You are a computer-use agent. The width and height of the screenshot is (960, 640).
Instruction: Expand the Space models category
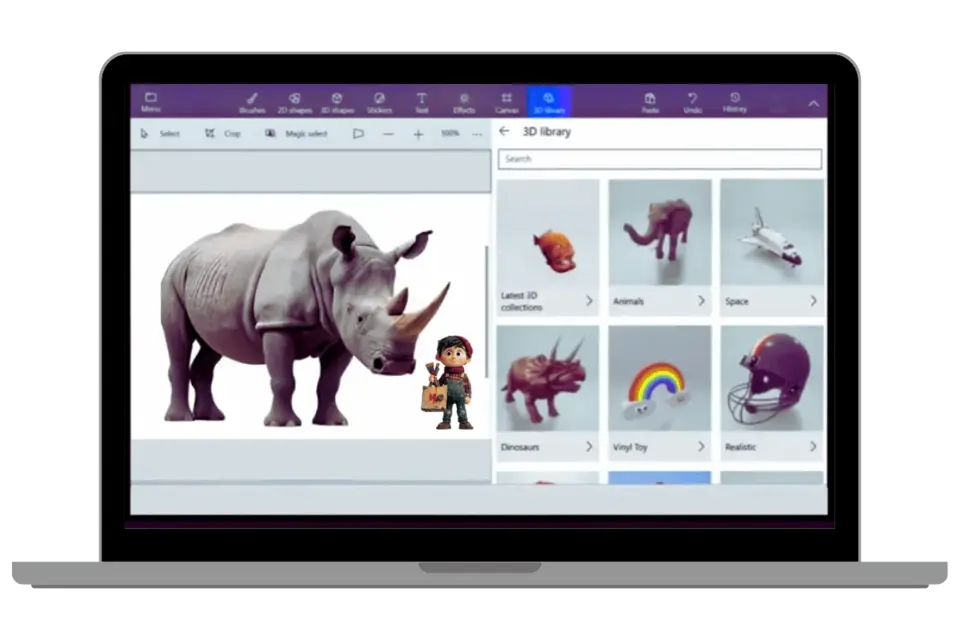click(x=812, y=301)
